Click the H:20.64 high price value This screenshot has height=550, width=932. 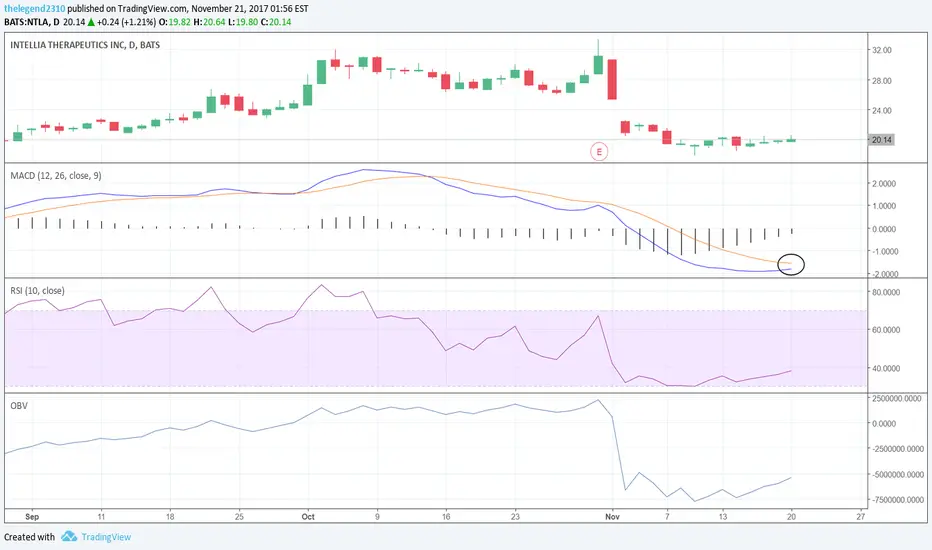pos(210,22)
